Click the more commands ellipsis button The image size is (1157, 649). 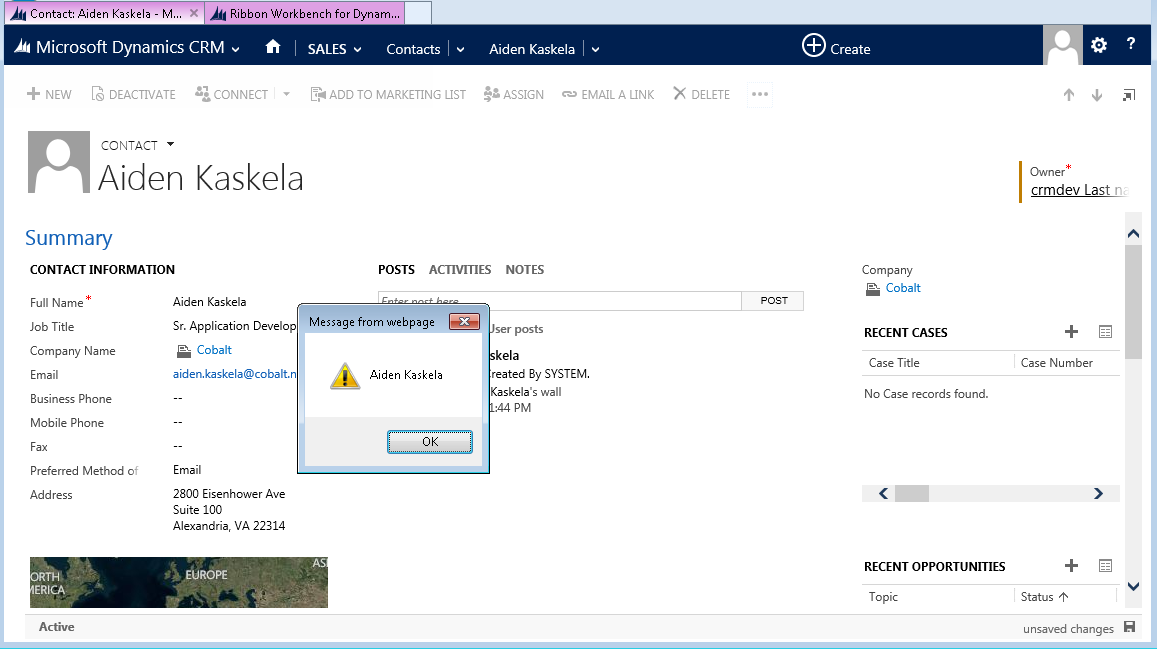click(x=760, y=94)
